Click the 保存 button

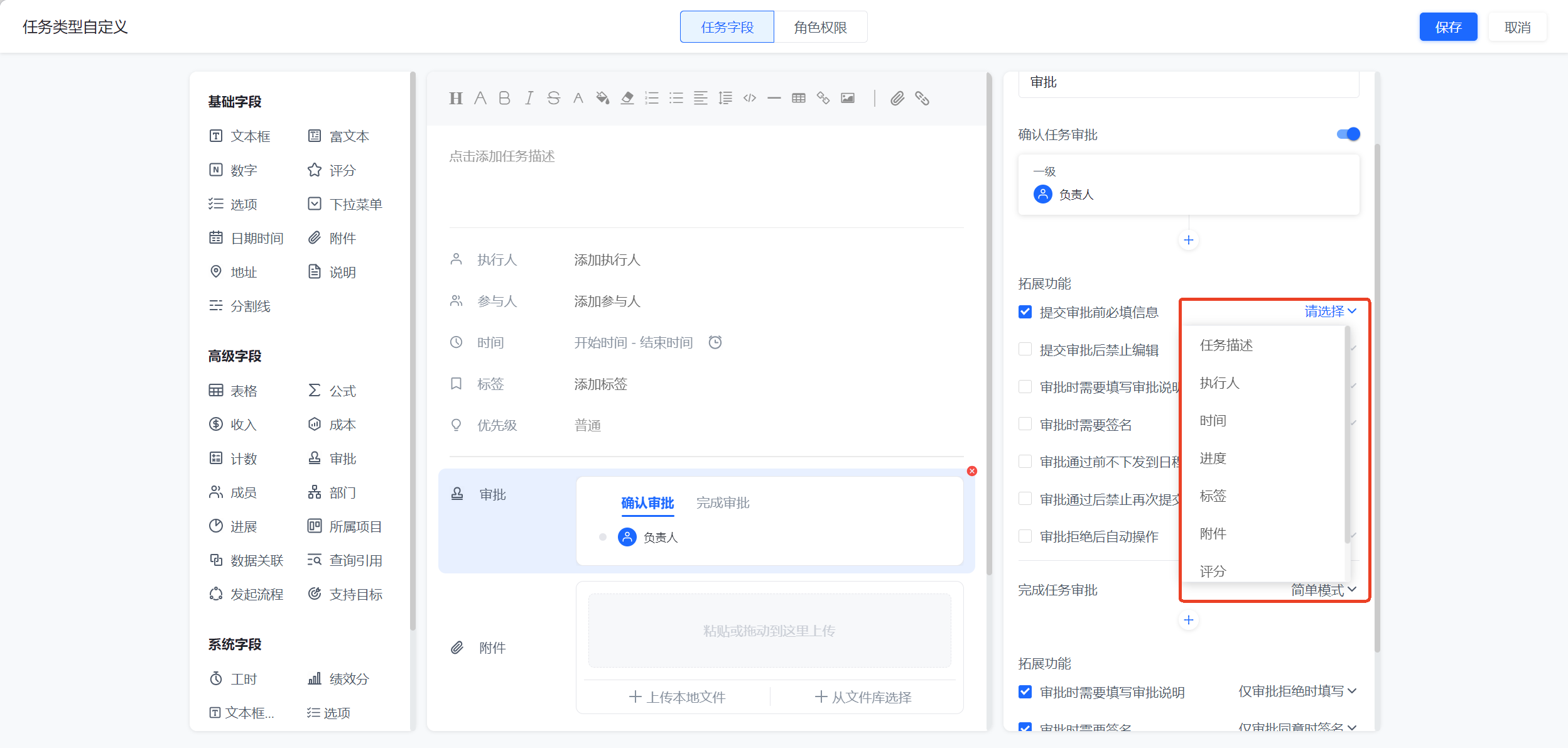1448,27
